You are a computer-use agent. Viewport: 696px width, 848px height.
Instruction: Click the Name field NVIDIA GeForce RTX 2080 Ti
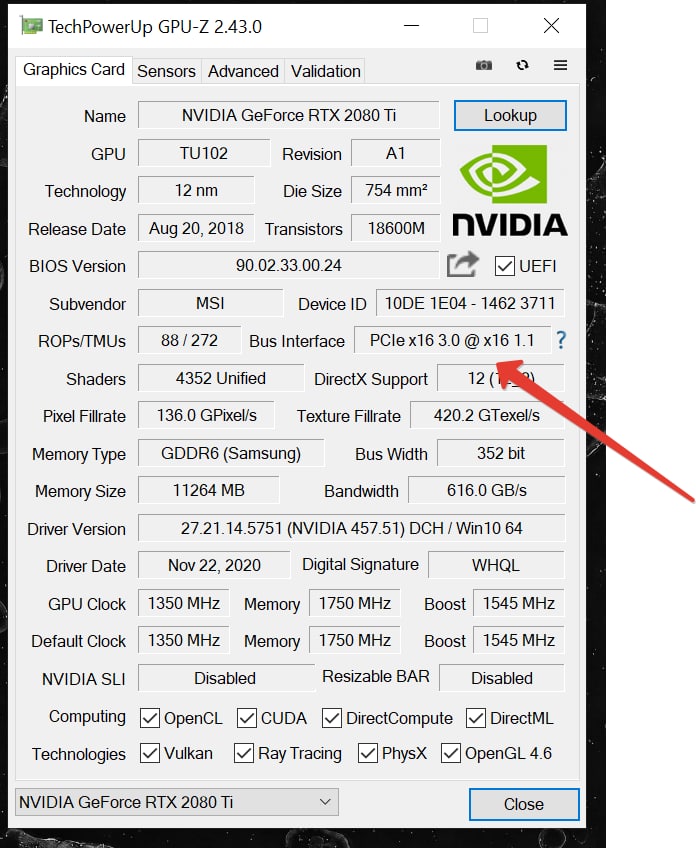coord(289,115)
